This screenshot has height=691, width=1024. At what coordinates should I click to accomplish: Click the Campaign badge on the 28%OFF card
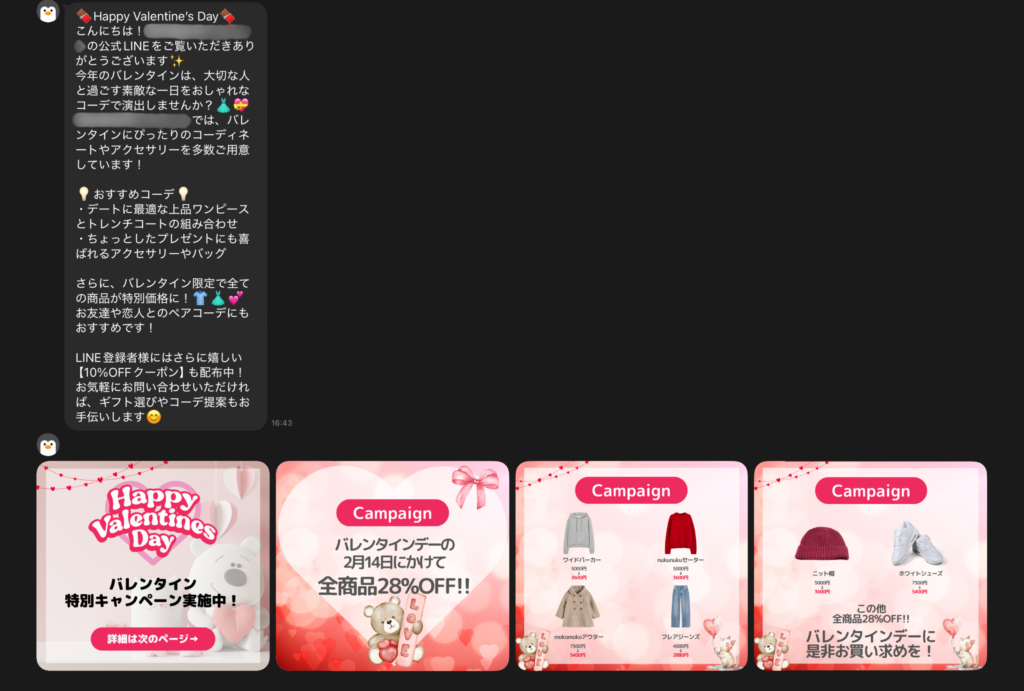pyautogui.click(x=392, y=513)
